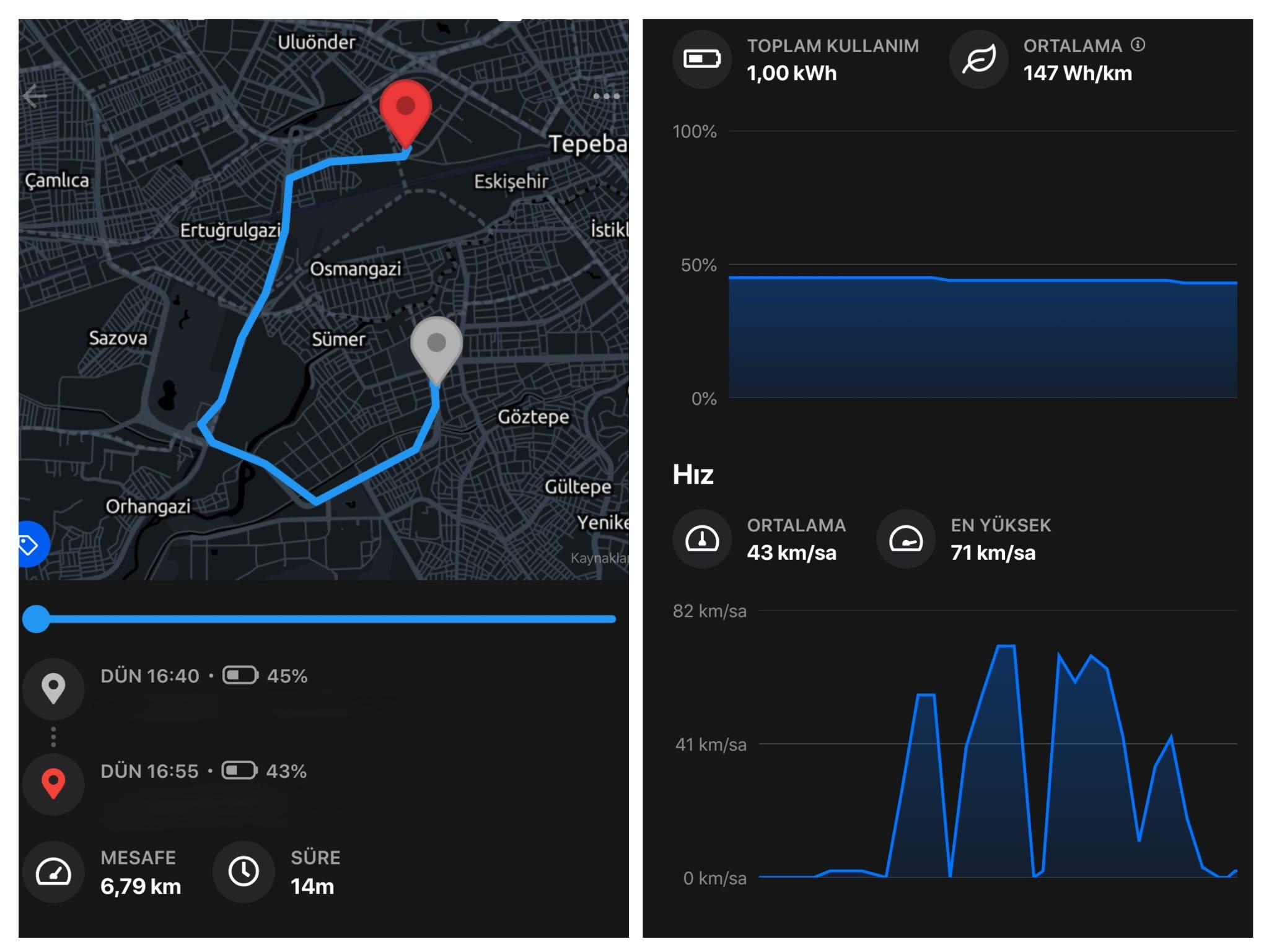Viewport: 1269px width, 952px height.
Task: Tap the Mesafe odometer icon
Action: click(x=53, y=872)
